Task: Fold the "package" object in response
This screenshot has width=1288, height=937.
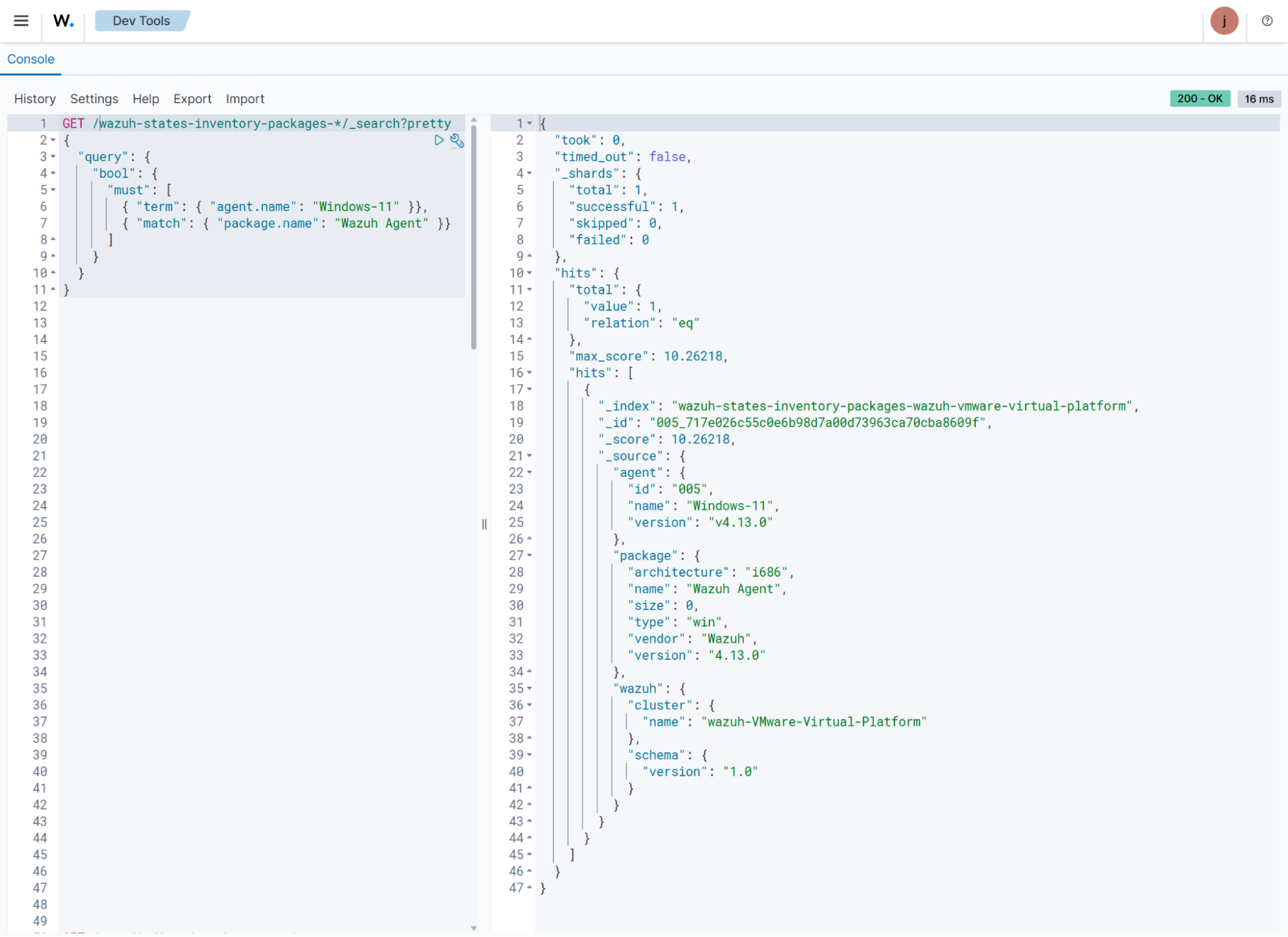Action: [x=530, y=555]
